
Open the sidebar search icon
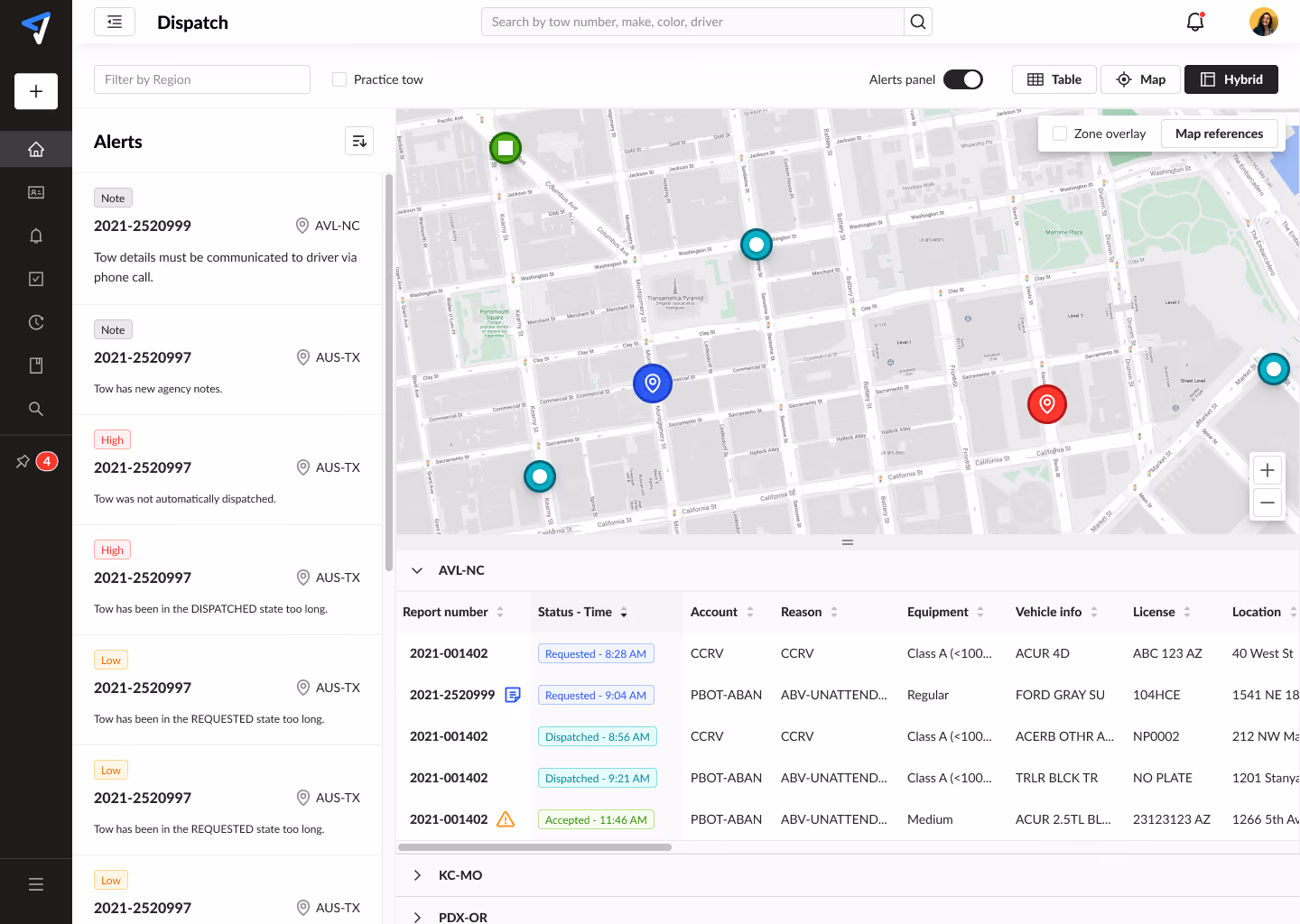pos(36,409)
